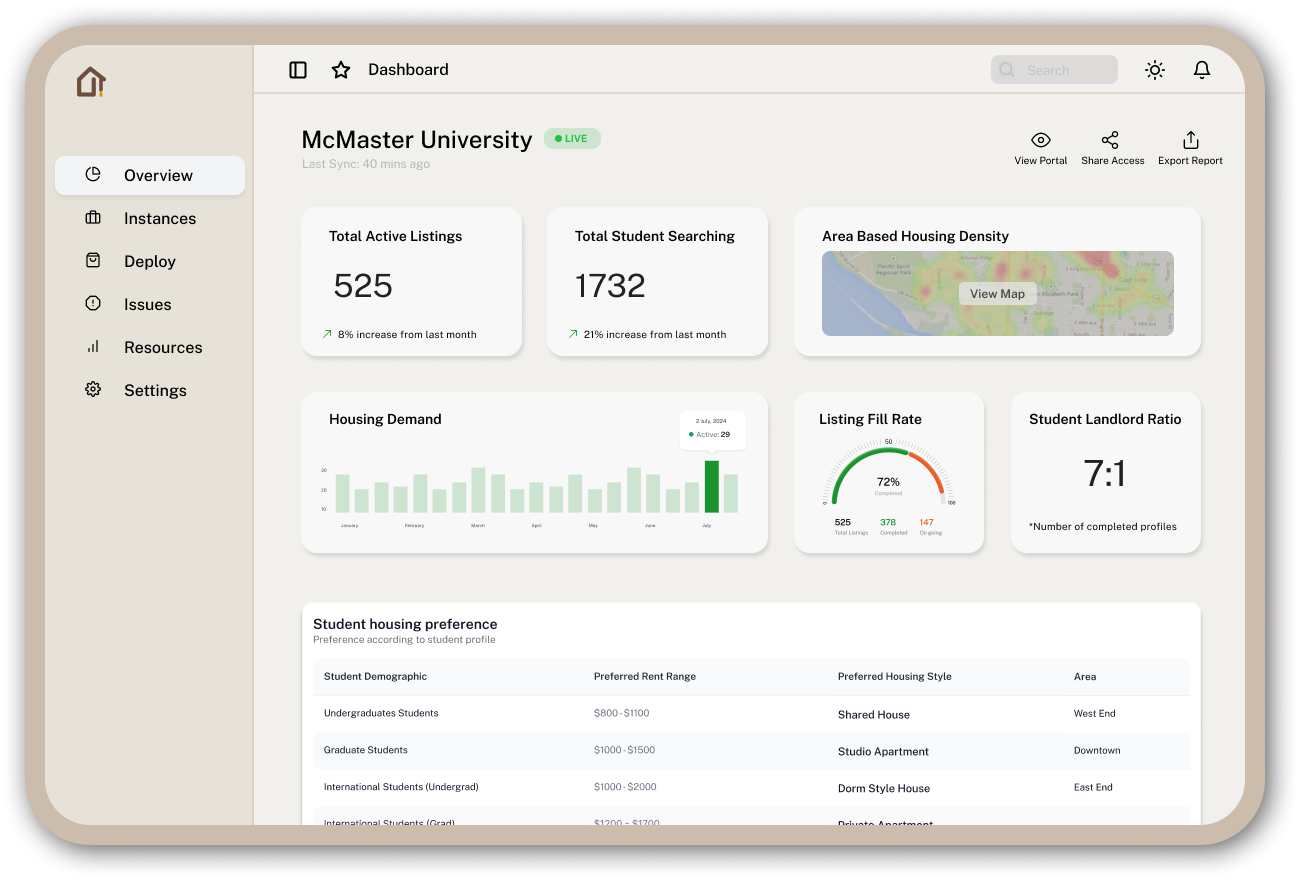Click the View Portal eye icon
1300x880 pixels.
[1041, 140]
